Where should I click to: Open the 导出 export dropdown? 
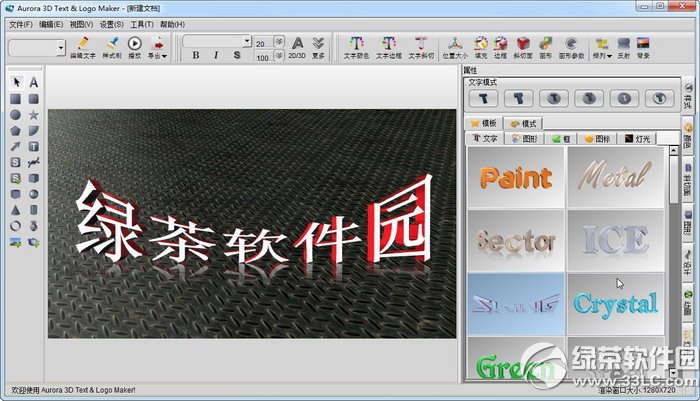click(158, 47)
